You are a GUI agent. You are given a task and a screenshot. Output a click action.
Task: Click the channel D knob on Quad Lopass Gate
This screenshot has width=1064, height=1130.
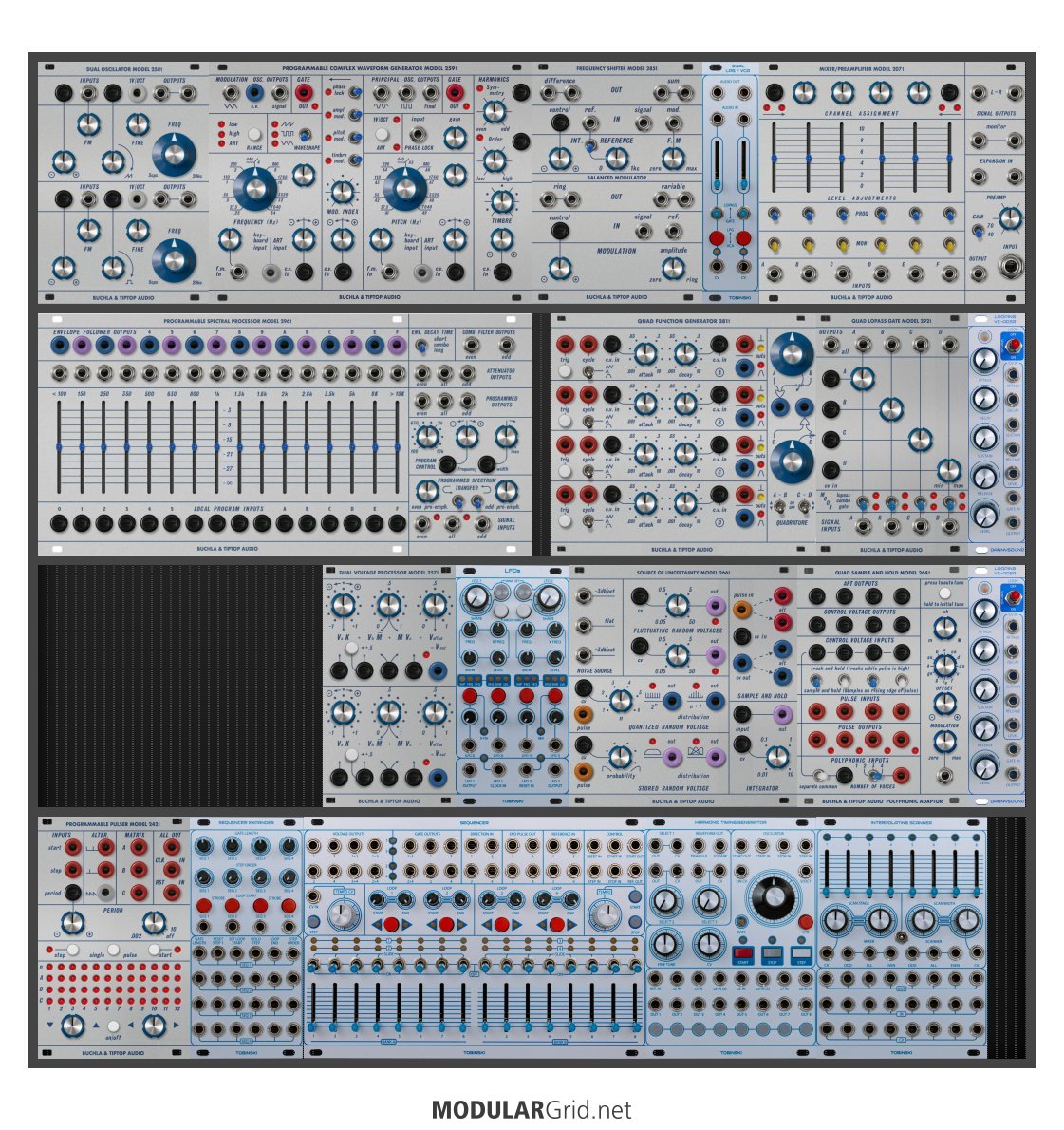tap(949, 470)
